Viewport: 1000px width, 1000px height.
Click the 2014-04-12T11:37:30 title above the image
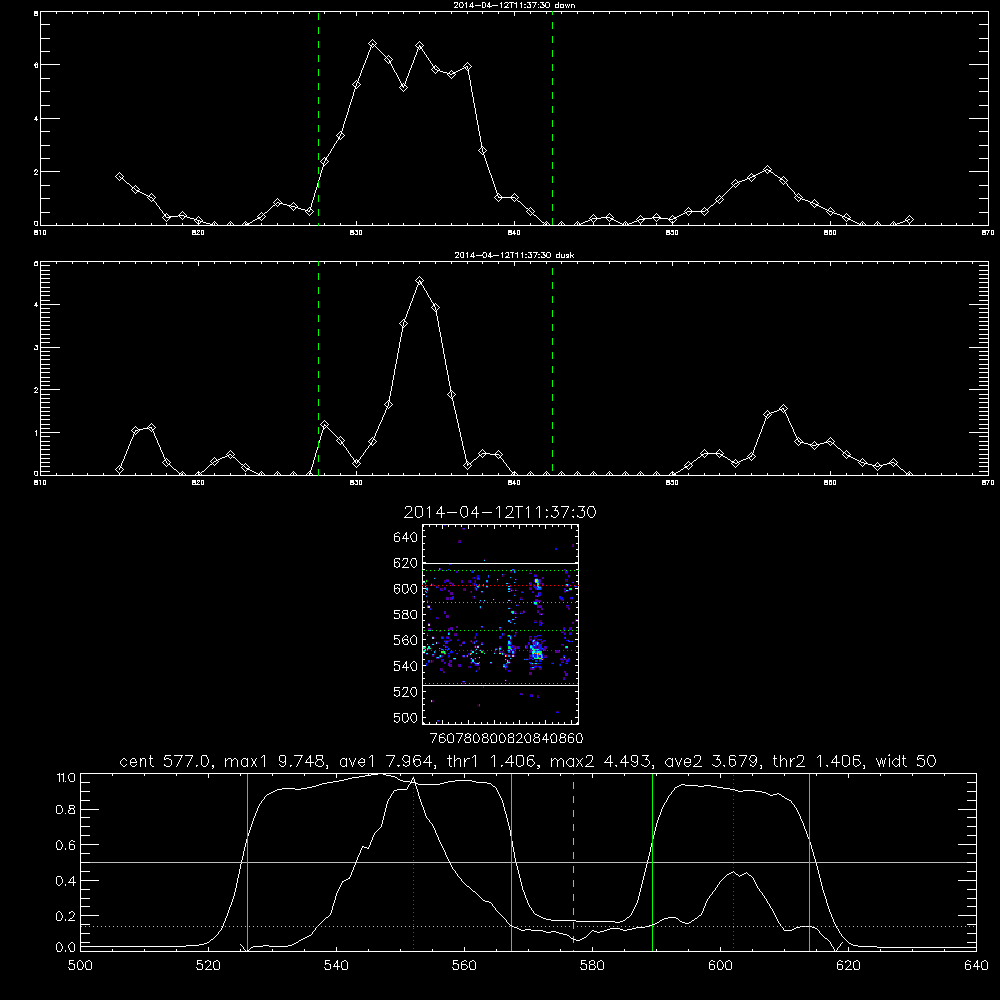point(500,512)
